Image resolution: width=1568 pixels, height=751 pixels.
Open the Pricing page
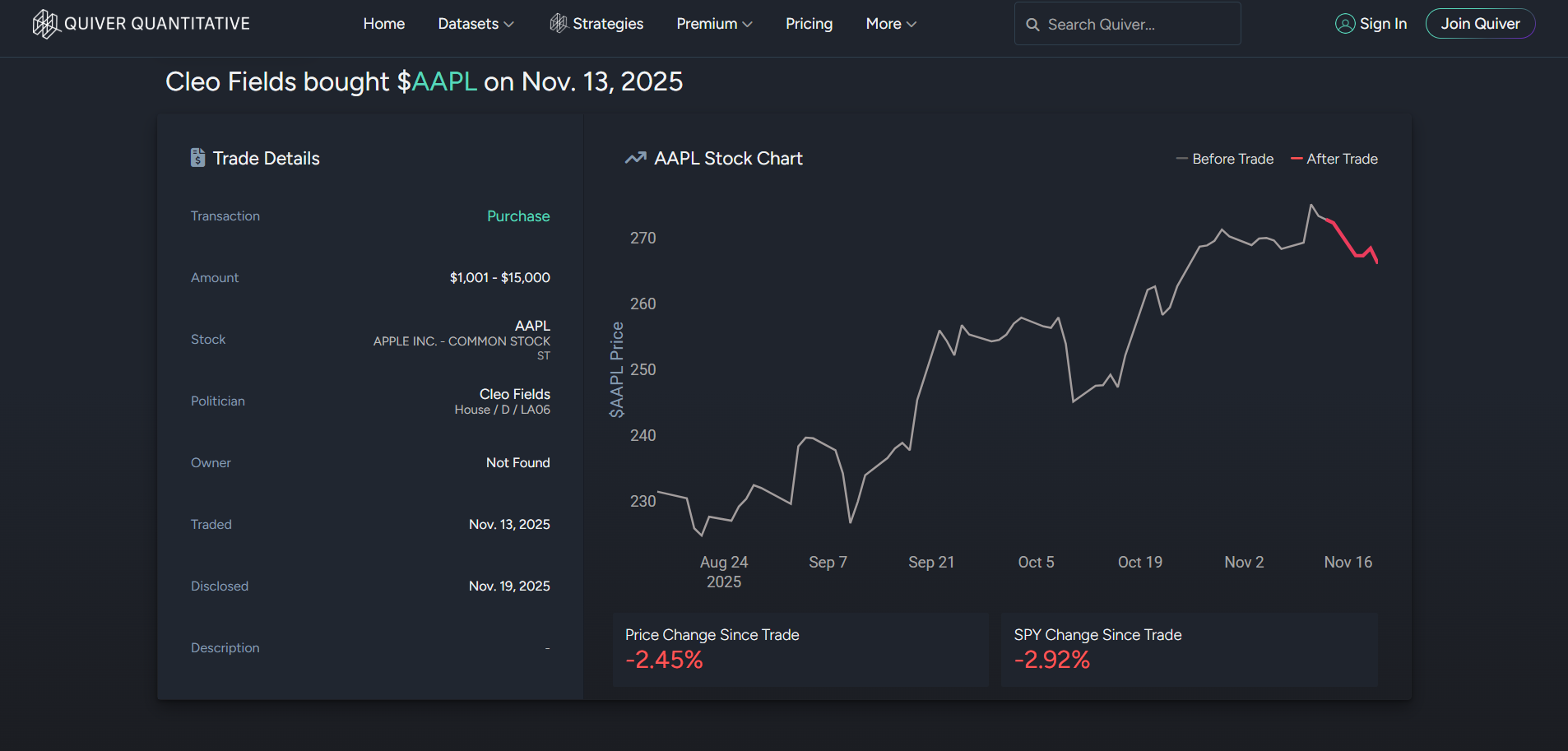[x=809, y=24]
